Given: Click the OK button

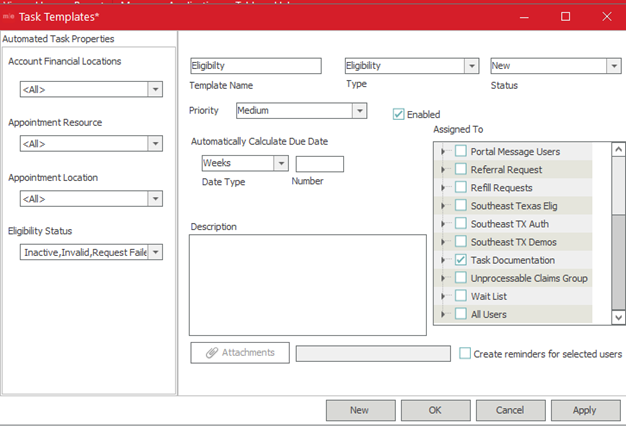Looking at the screenshot, I should pos(435,410).
